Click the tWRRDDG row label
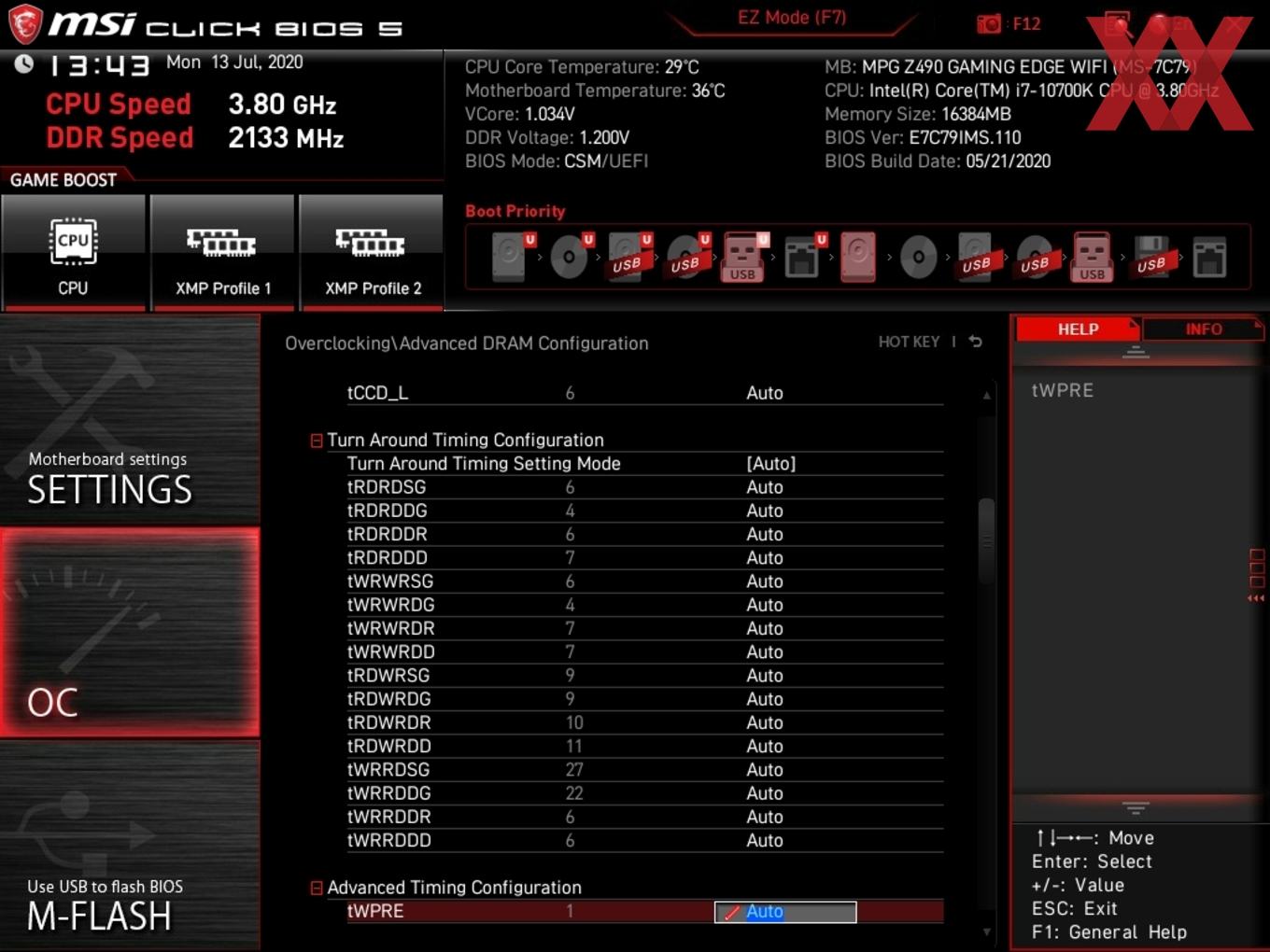 click(389, 793)
